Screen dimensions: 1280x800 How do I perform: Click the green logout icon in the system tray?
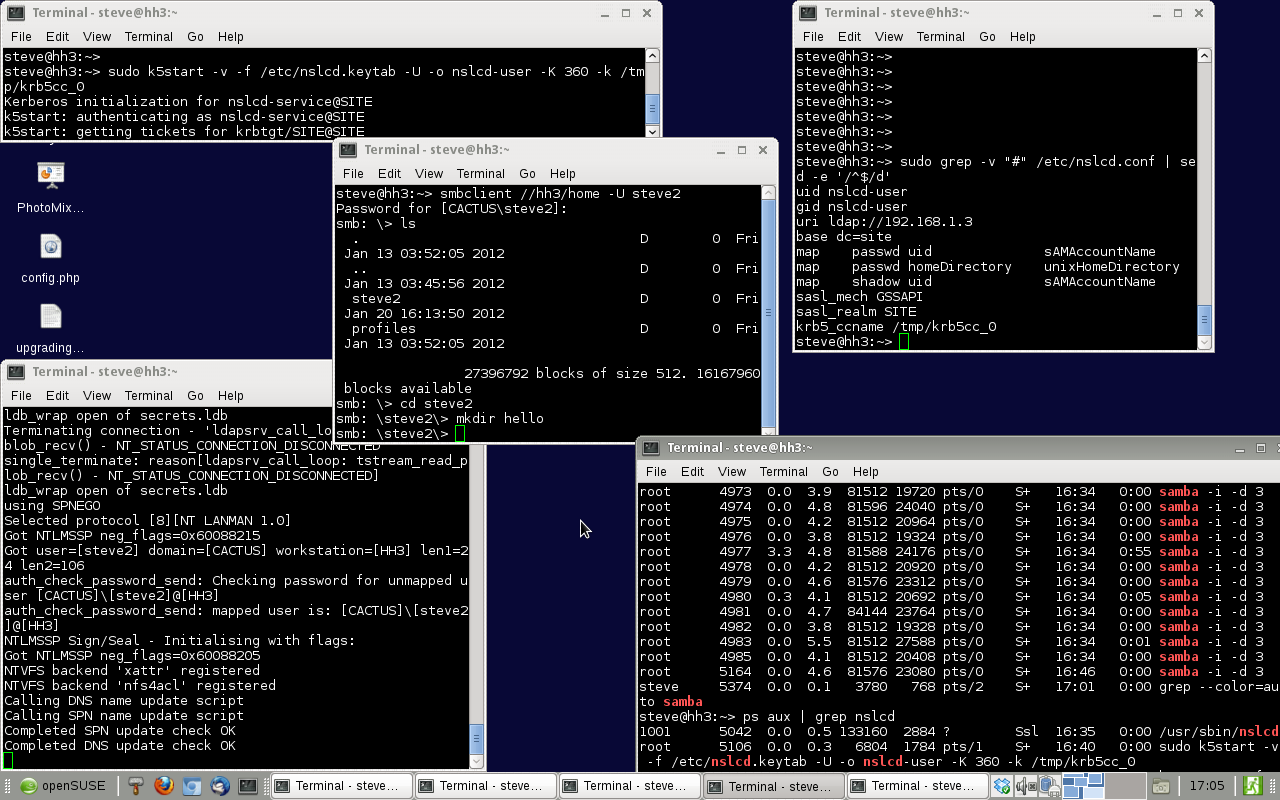coord(1253,785)
